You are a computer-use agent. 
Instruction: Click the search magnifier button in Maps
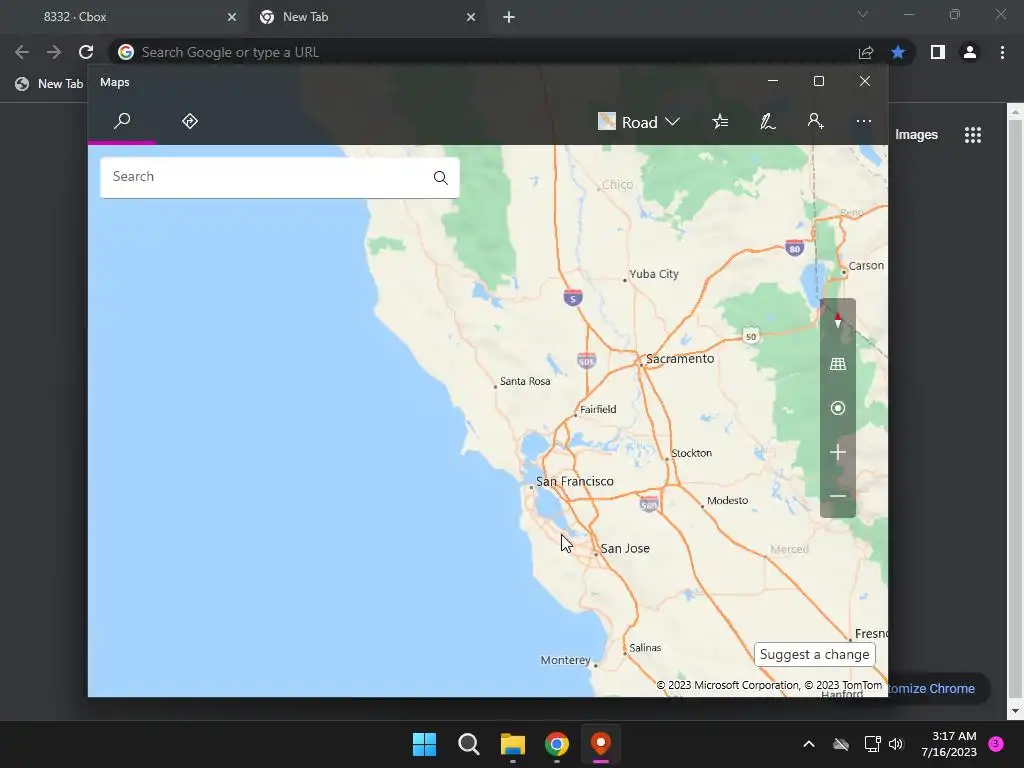click(441, 178)
